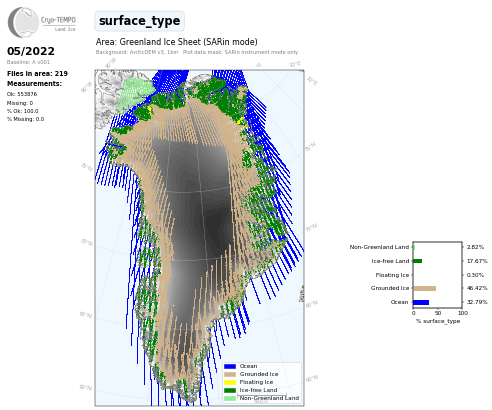Click the Cryo-TEMPO globe logo
492x410 pixels.
coord(24,22)
